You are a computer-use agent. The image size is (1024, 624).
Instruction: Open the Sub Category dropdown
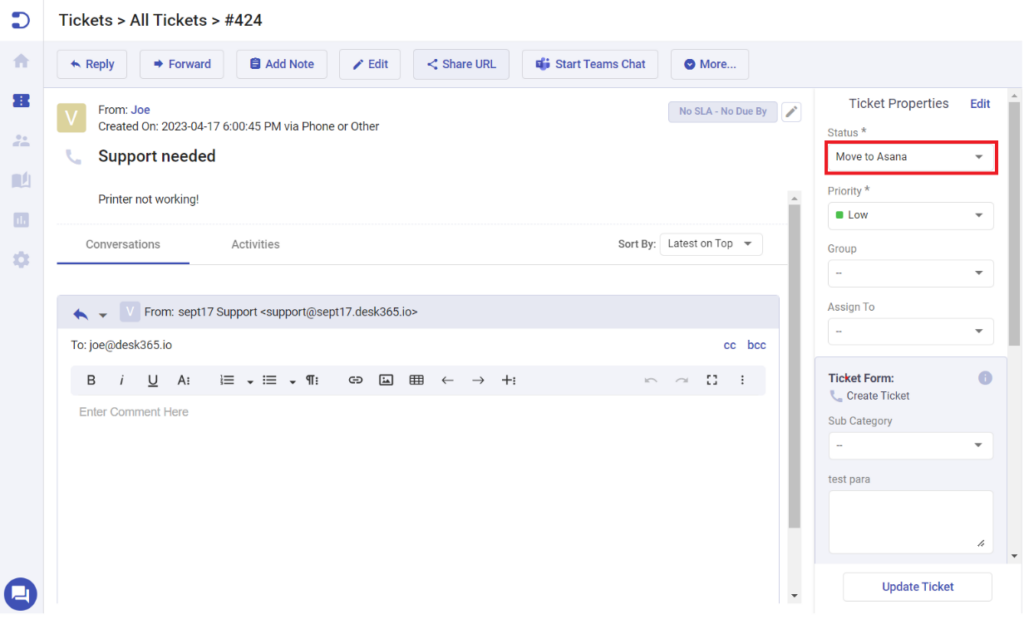tap(910, 445)
